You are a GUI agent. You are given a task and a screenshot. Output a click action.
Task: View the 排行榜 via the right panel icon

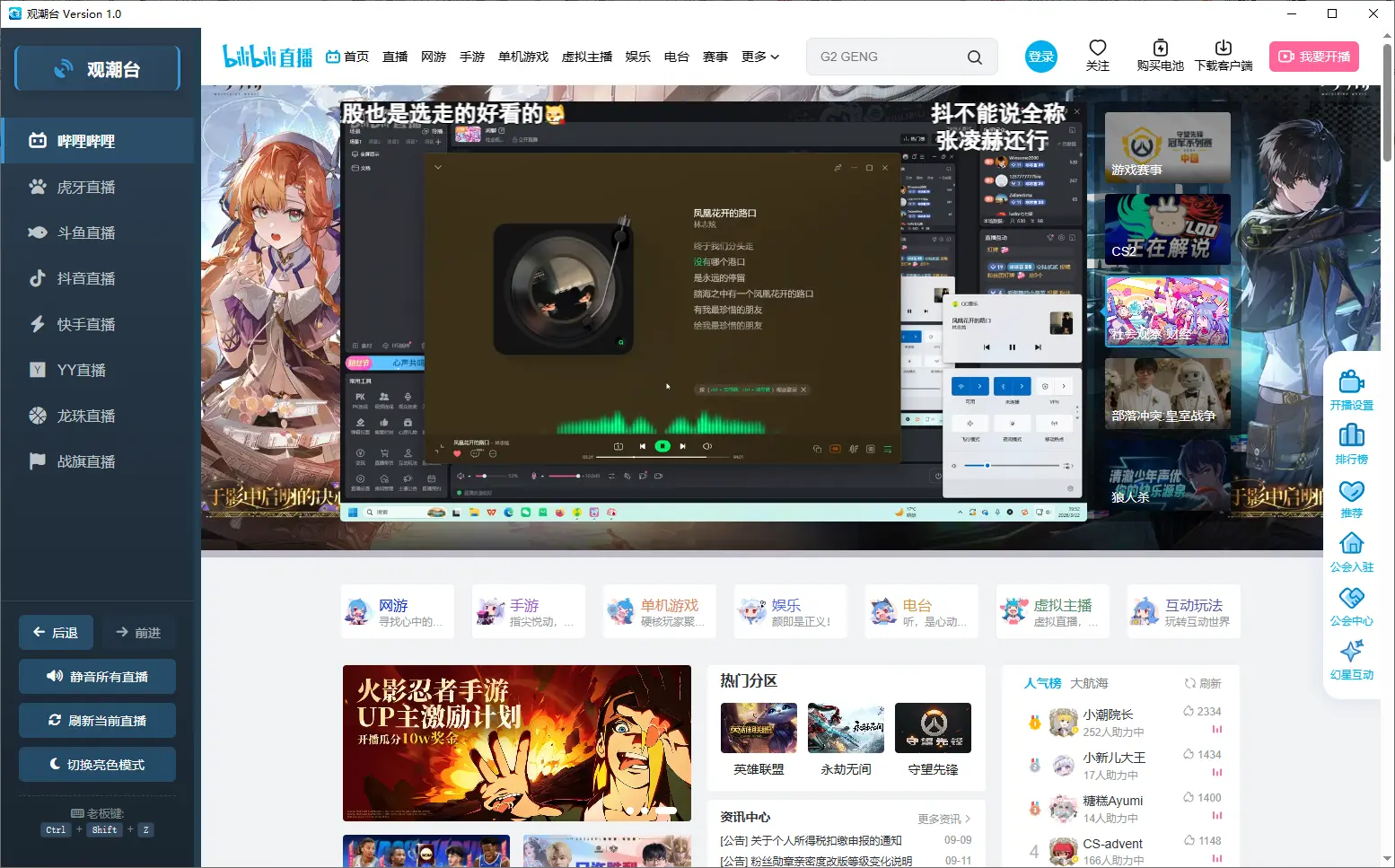[x=1351, y=442]
